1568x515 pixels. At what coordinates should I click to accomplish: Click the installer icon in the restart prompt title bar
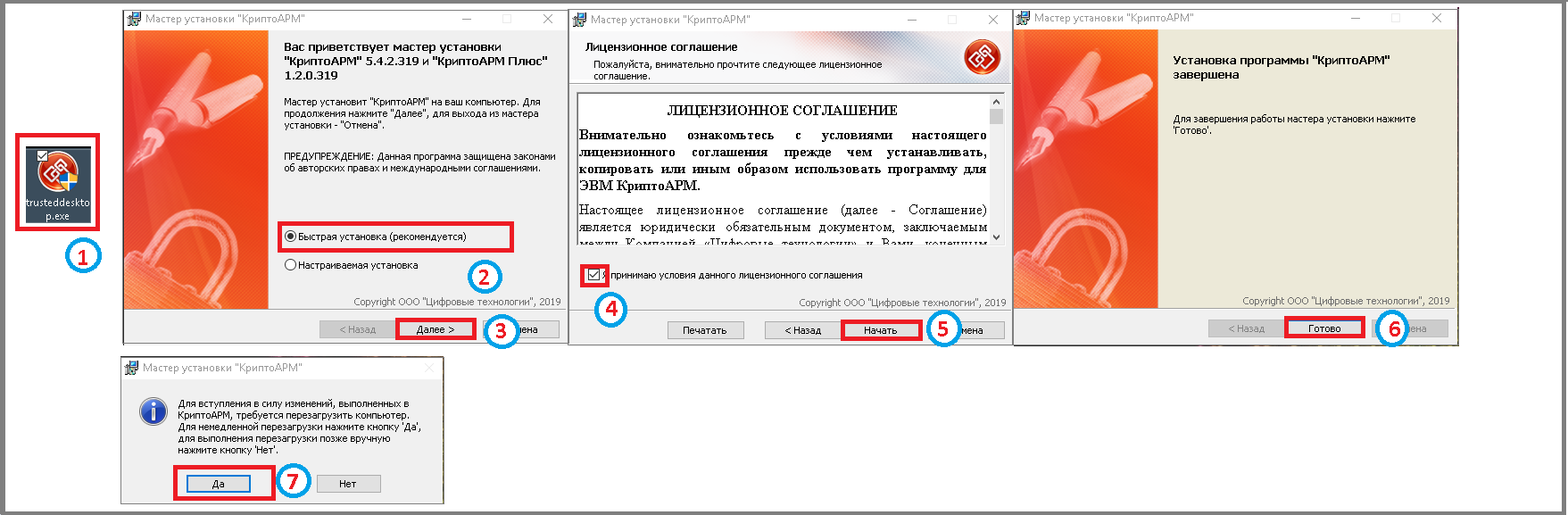(131, 368)
